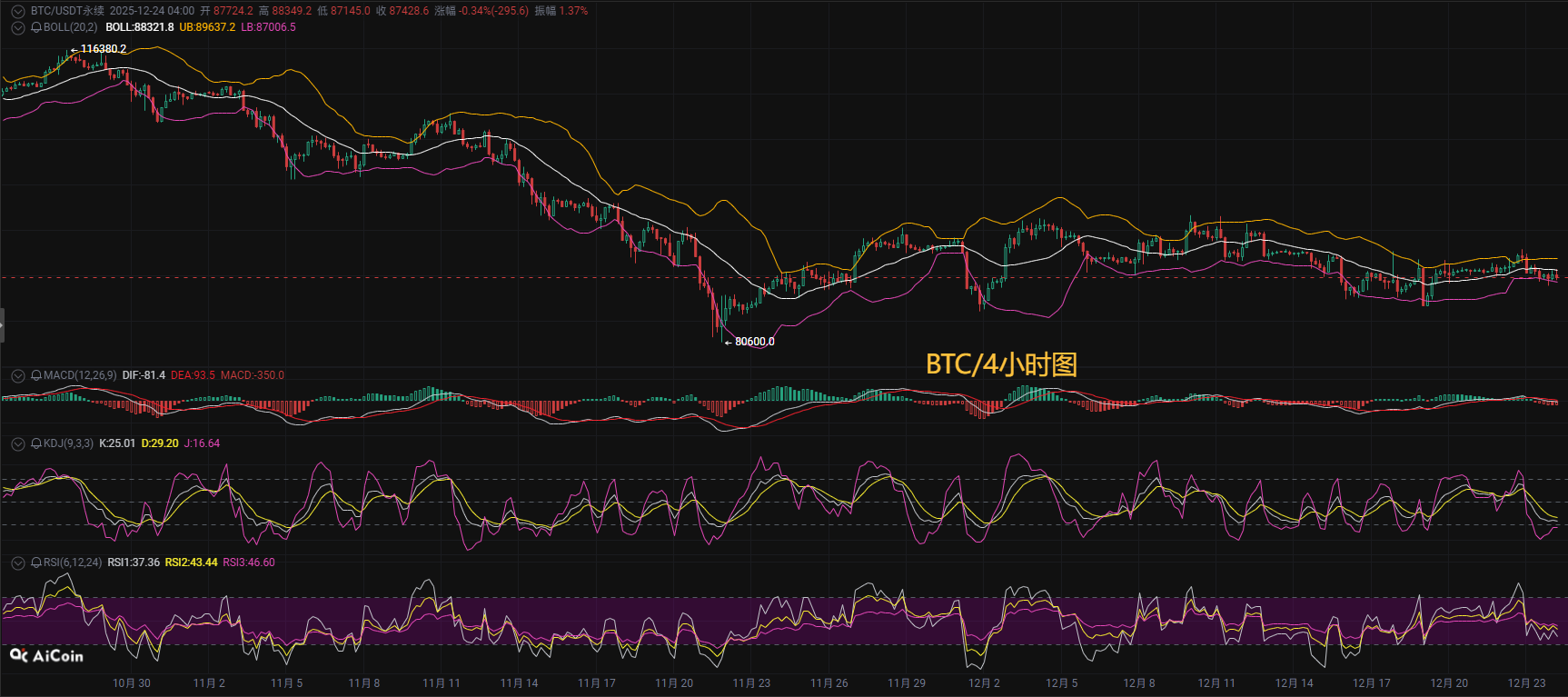
Task: Click the 80600.0 low price marker
Action: click(754, 342)
